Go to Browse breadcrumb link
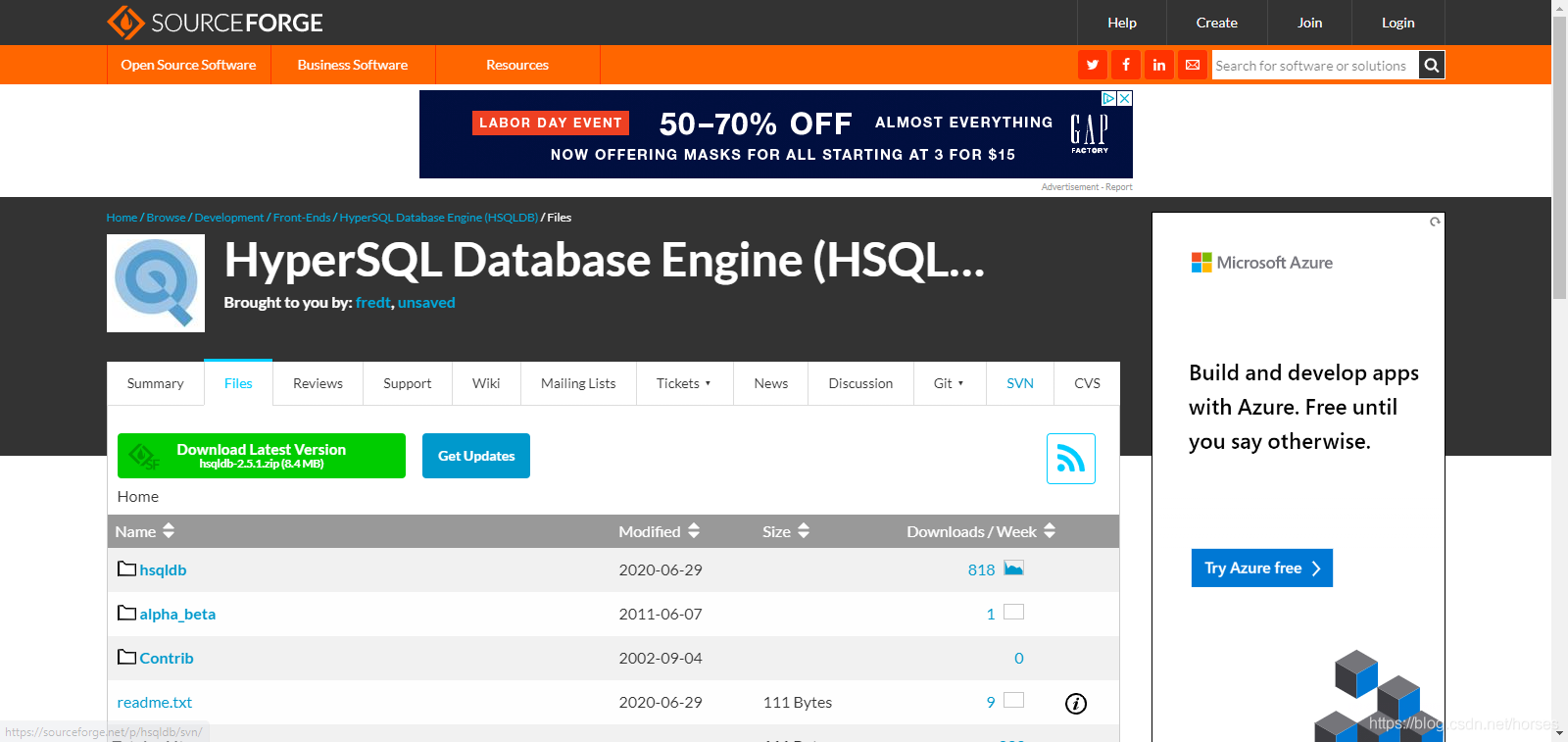This screenshot has height=742, width=1568. pyautogui.click(x=166, y=218)
